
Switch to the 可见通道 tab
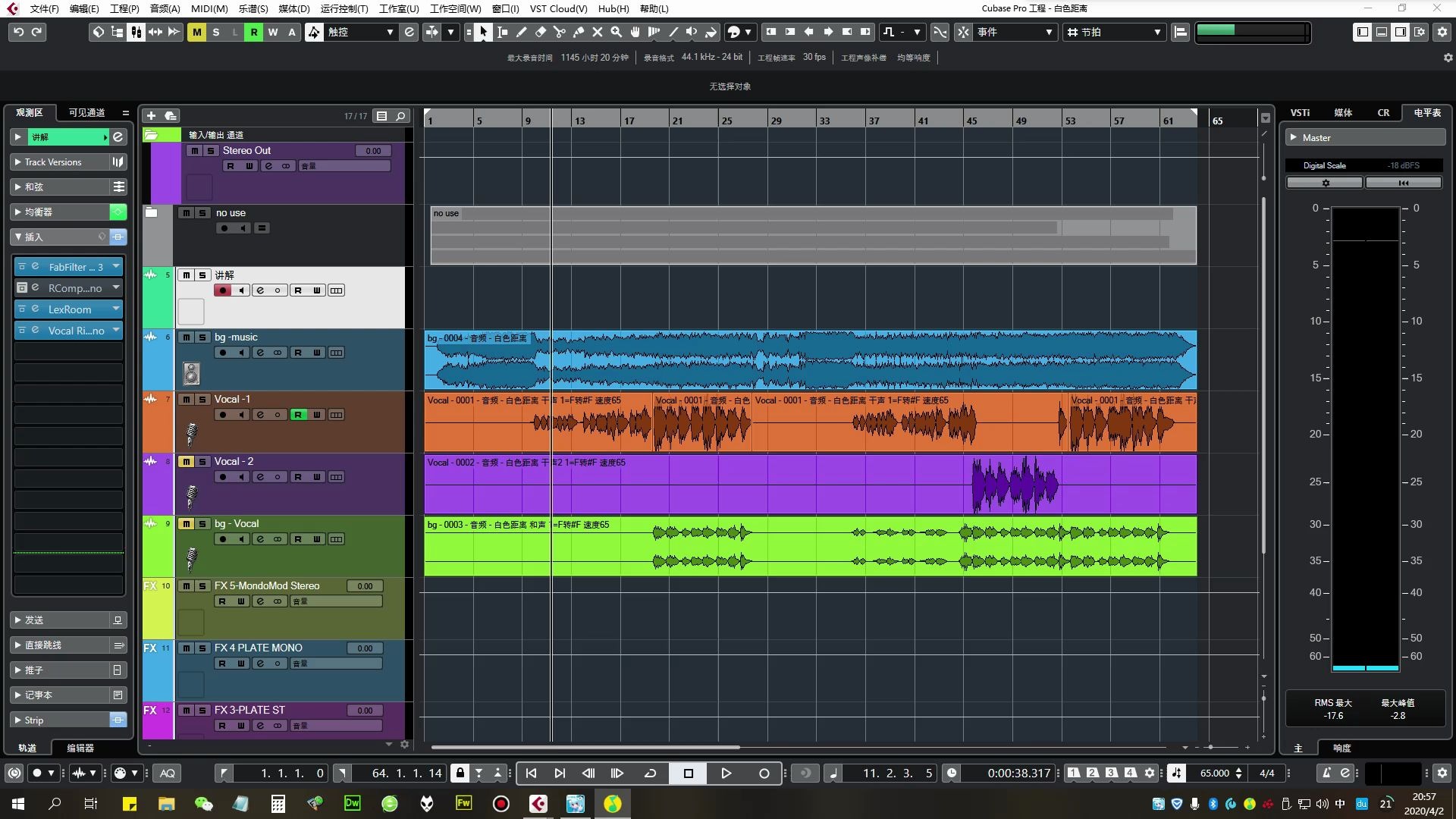pyautogui.click(x=86, y=112)
